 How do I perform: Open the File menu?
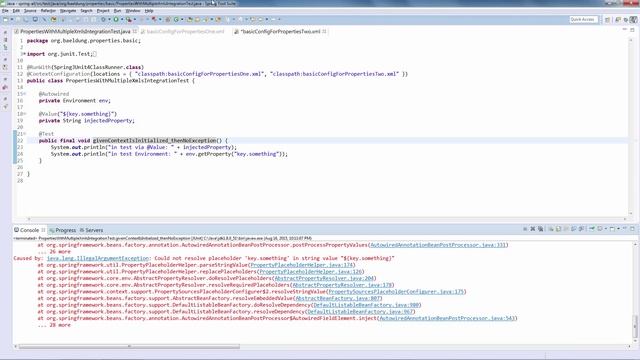pyautogui.click(x=5, y=11)
